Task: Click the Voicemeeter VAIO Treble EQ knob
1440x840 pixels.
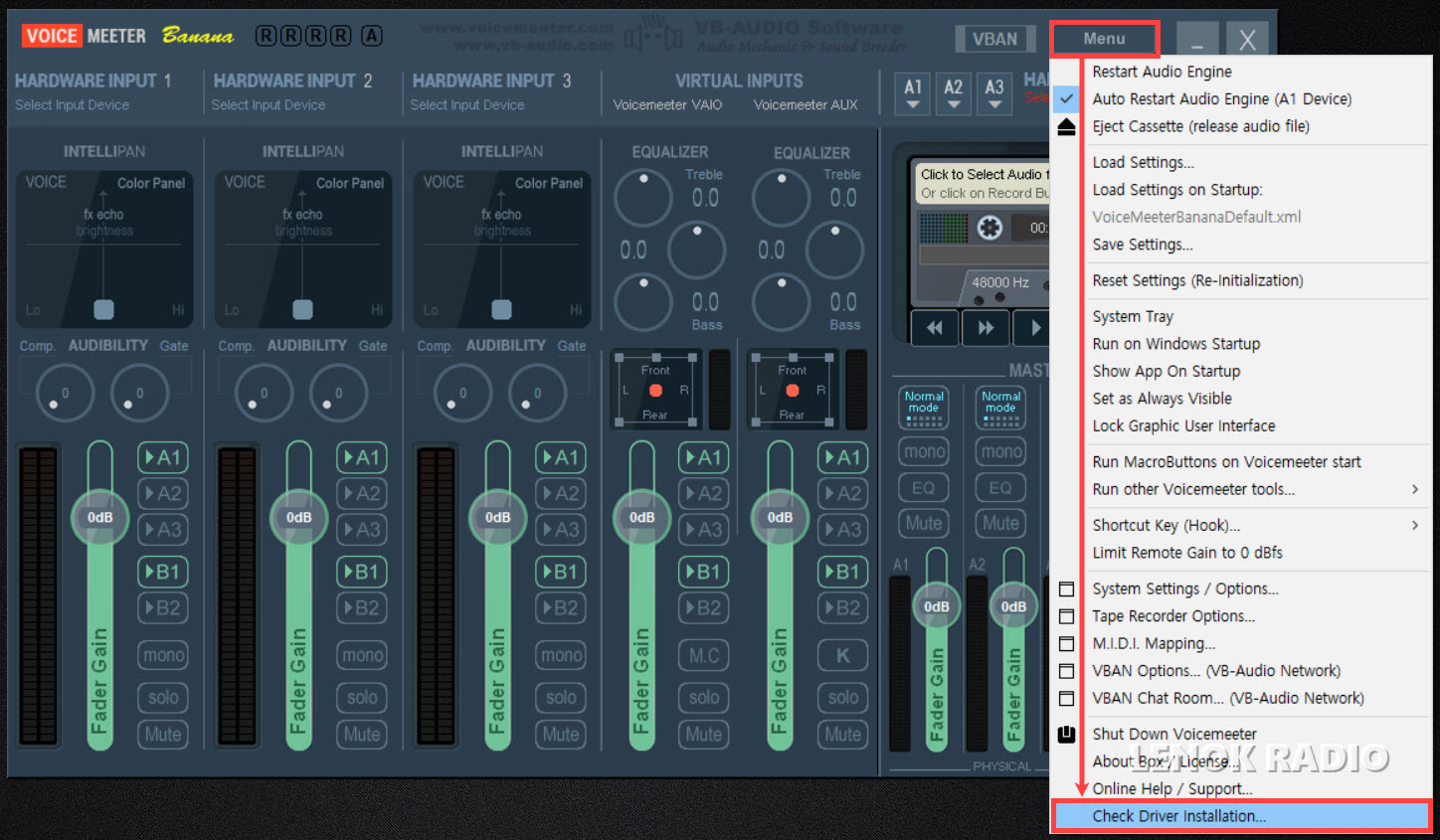Action: coord(643,198)
